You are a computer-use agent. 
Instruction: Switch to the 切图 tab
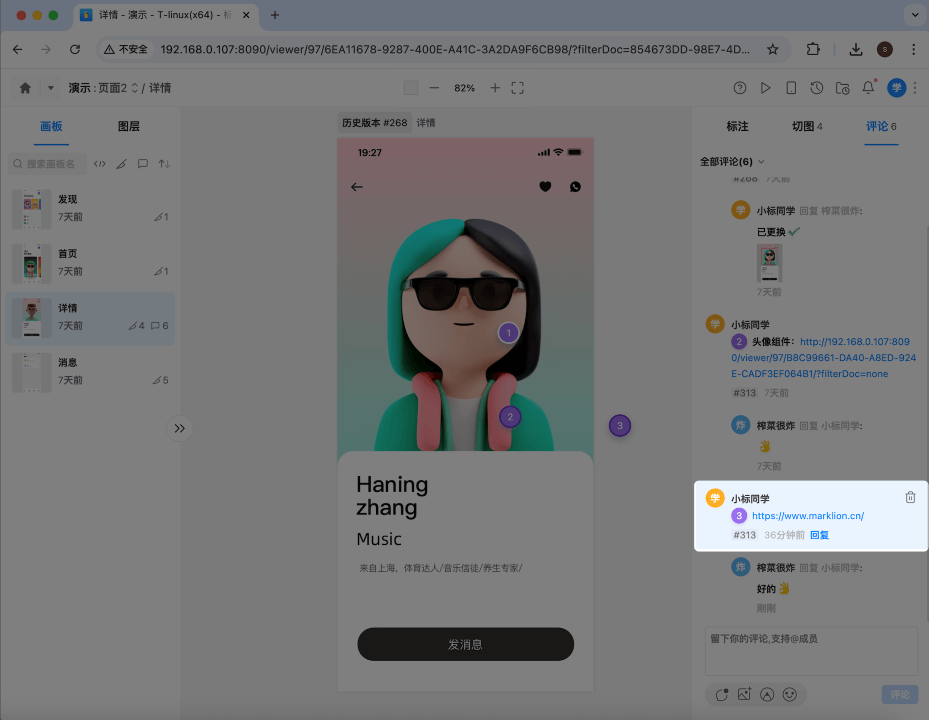(806, 126)
